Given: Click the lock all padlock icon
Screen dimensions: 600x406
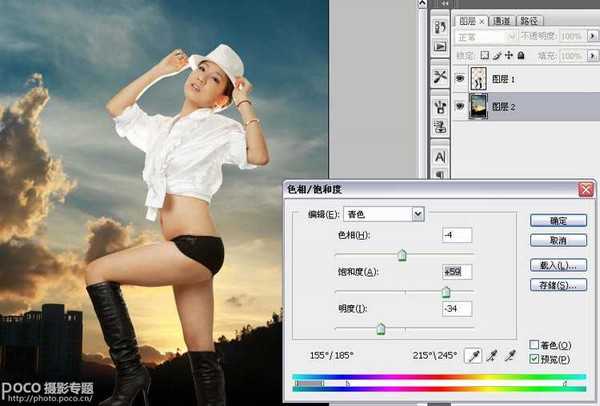Looking at the screenshot, I should (521, 55).
